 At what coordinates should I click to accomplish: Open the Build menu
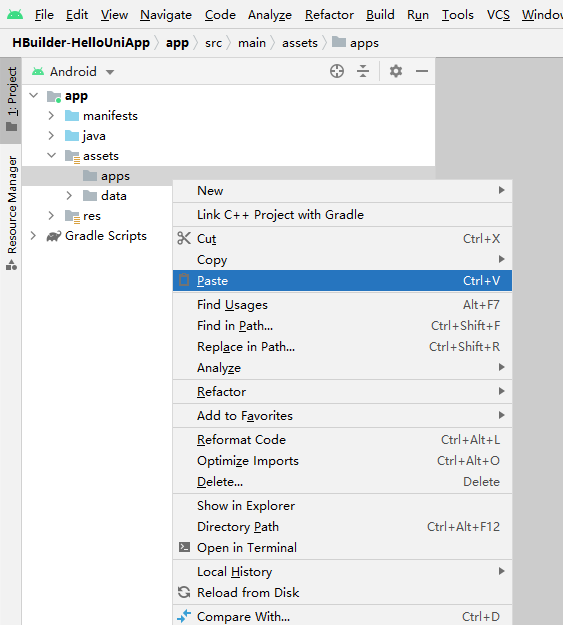pyautogui.click(x=380, y=15)
